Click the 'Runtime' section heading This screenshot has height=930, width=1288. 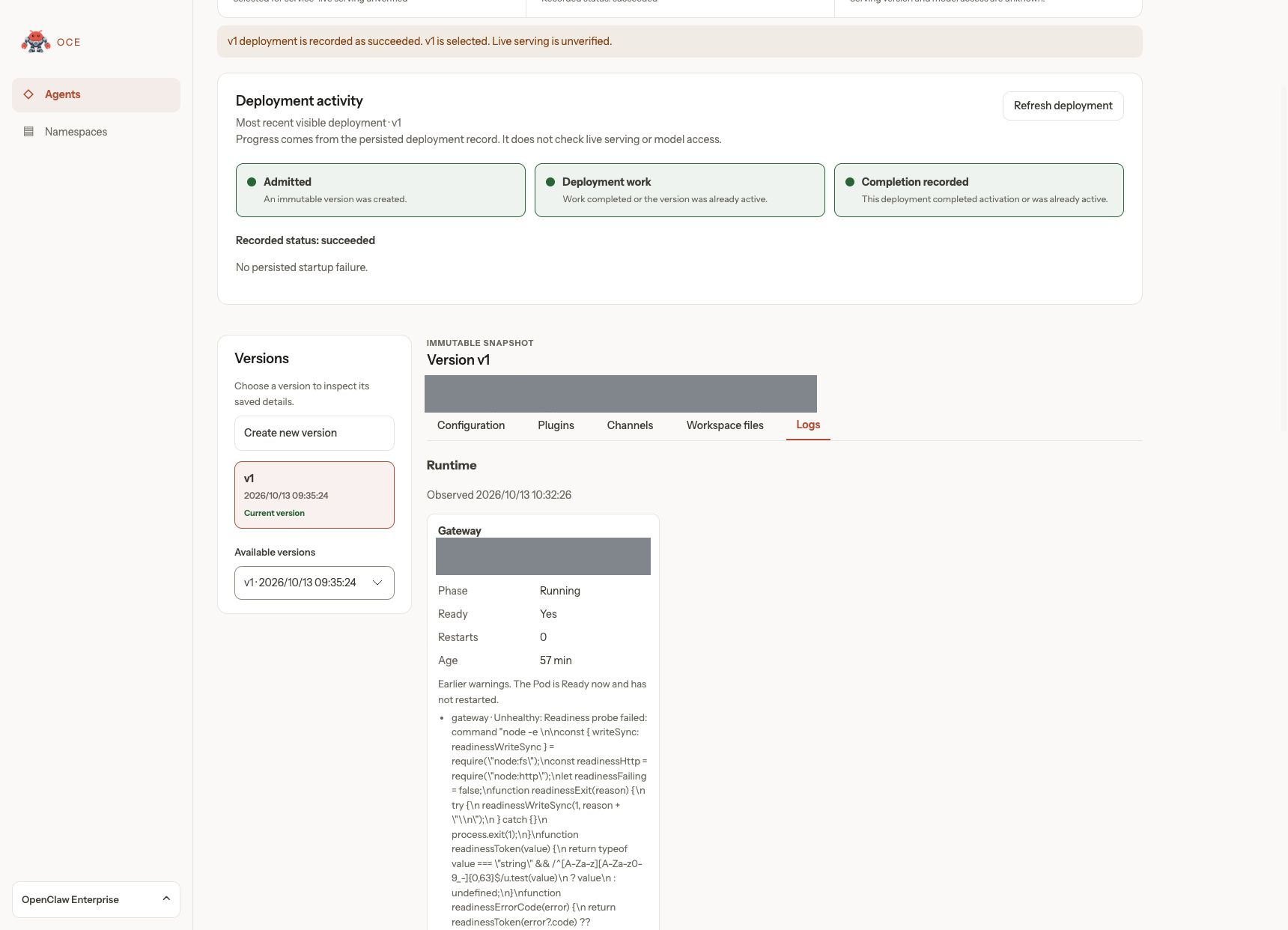(452, 465)
